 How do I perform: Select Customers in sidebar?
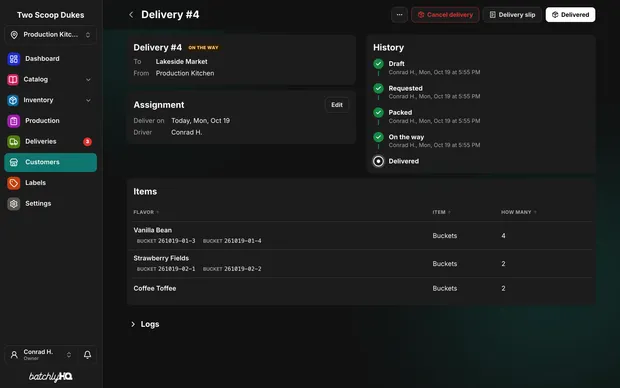coord(51,162)
